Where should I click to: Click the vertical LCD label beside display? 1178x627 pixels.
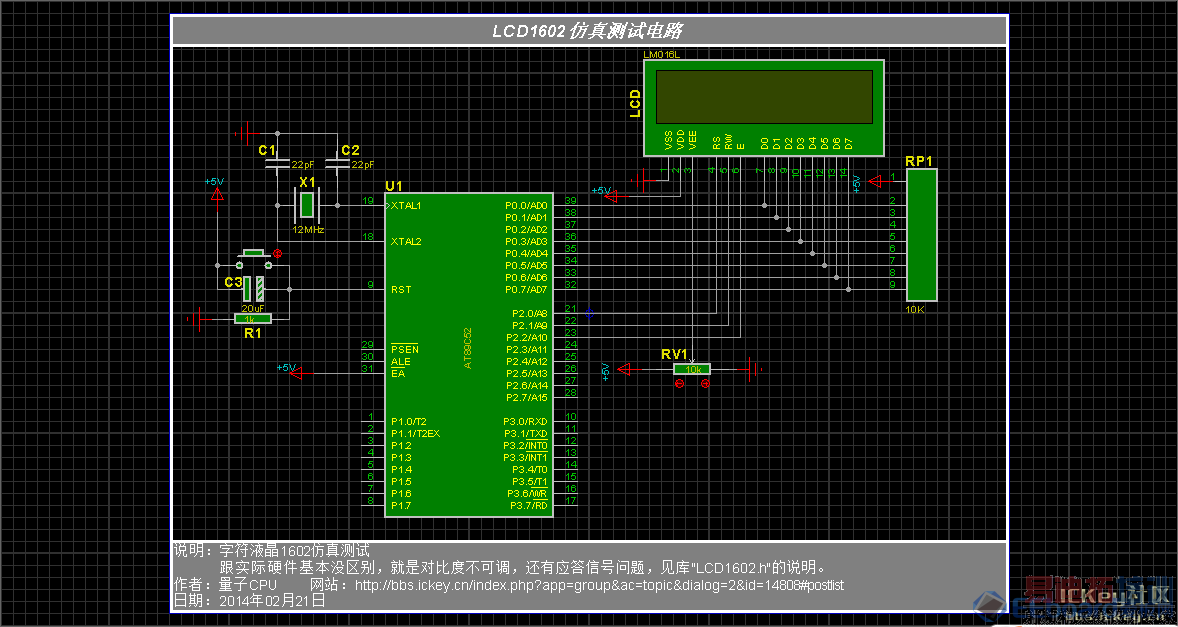tap(635, 104)
